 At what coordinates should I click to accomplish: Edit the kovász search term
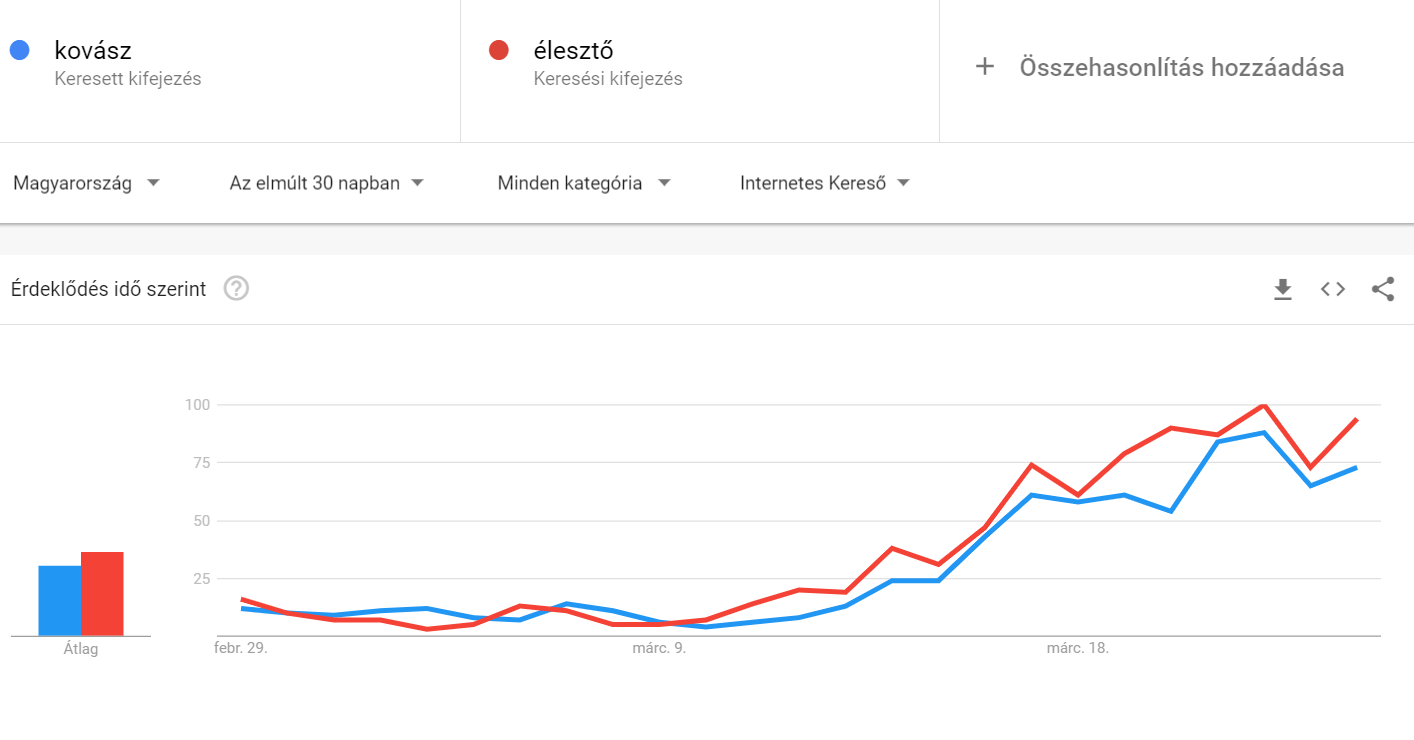tap(93, 50)
